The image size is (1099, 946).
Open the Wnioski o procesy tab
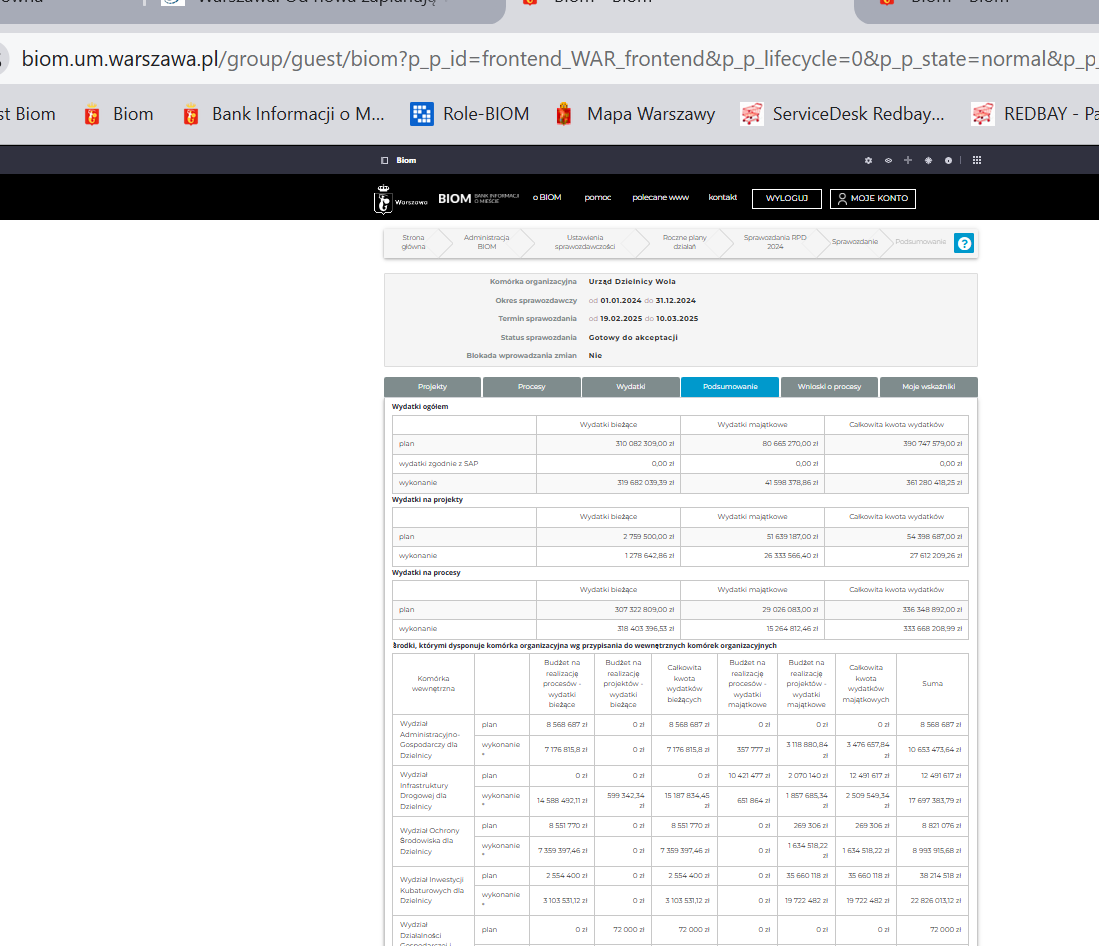[x=829, y=386]
